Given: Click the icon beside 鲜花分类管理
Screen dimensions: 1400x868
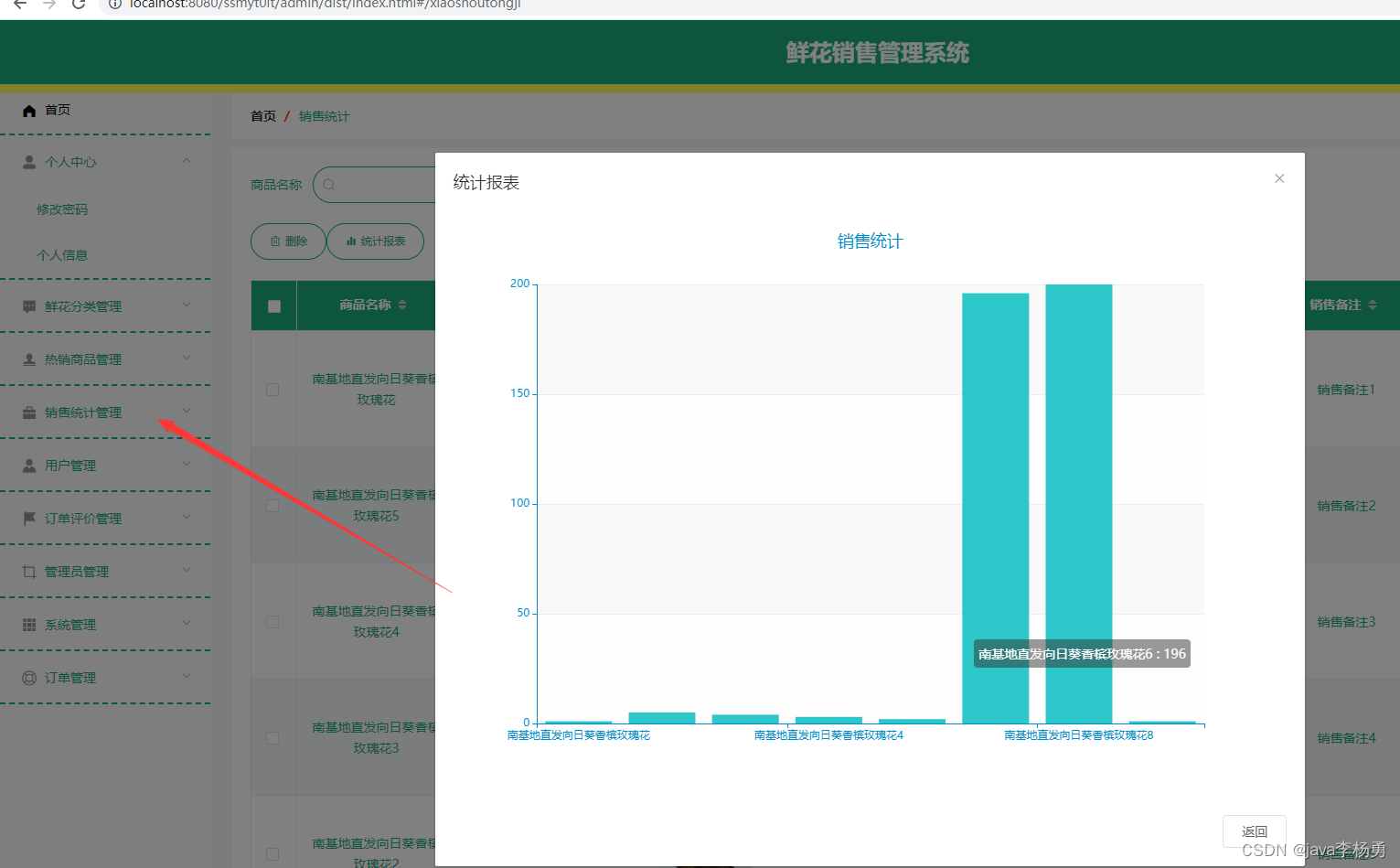Looking at the screenshot, I should coord(29,306).
